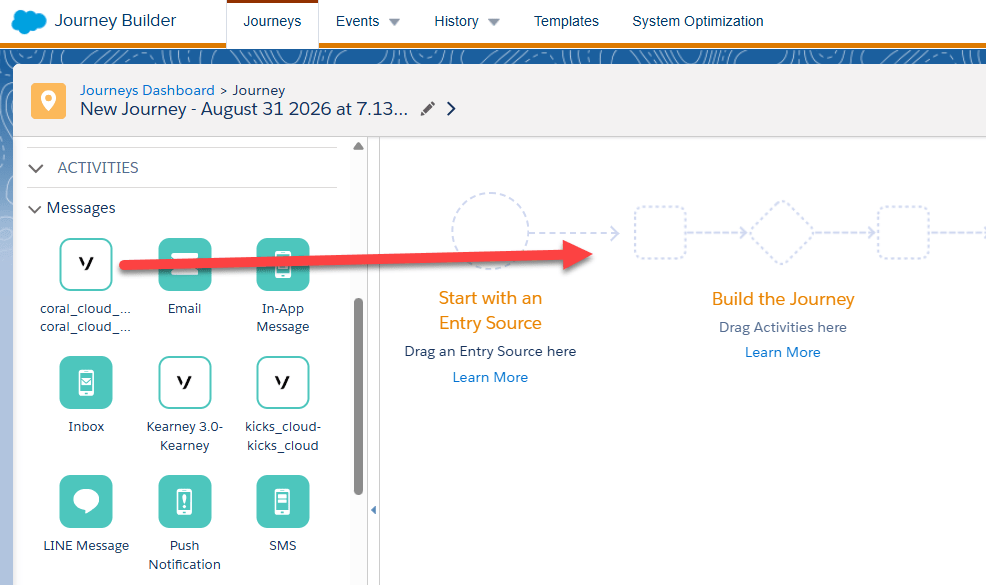This screenshot has height=585, width=986.
Task: Open Learn More under Build the Journey
Action: tap(783, 352)
